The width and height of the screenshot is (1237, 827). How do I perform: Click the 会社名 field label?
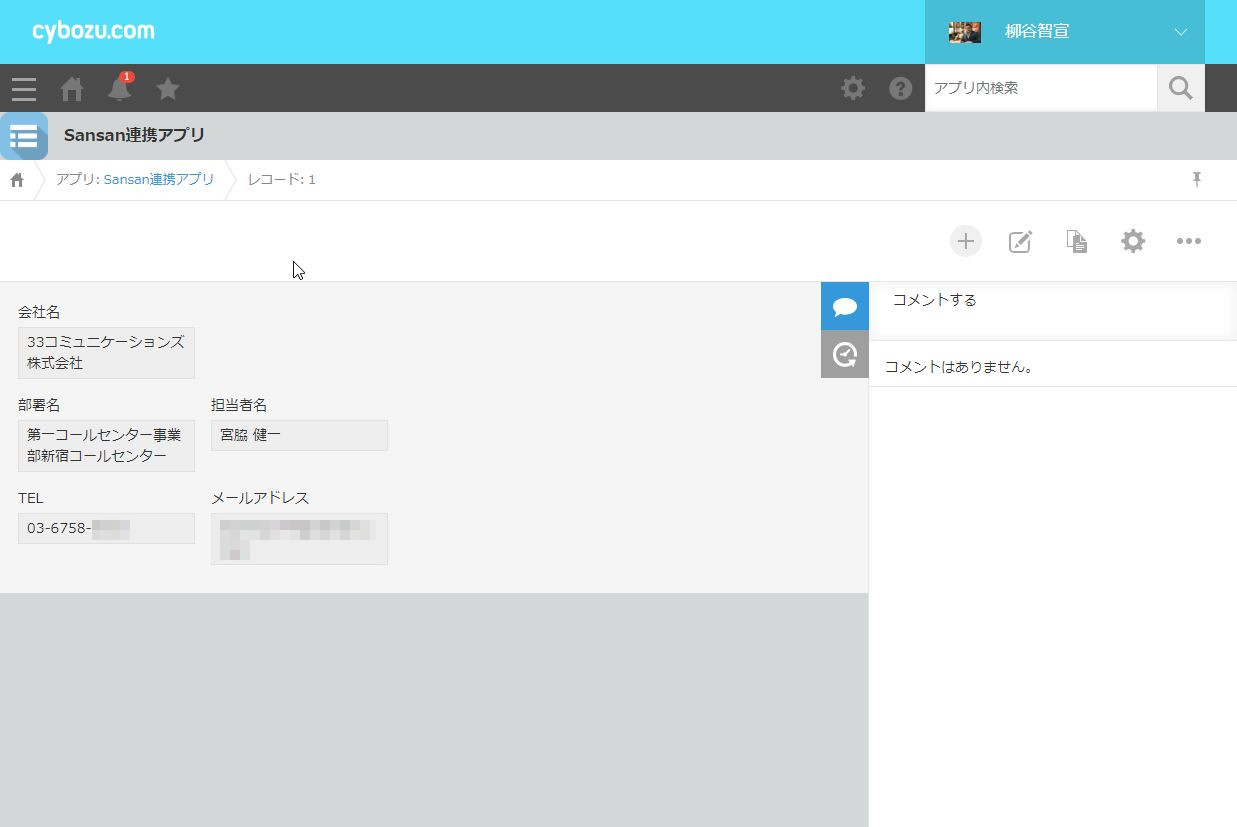point(39,312)
